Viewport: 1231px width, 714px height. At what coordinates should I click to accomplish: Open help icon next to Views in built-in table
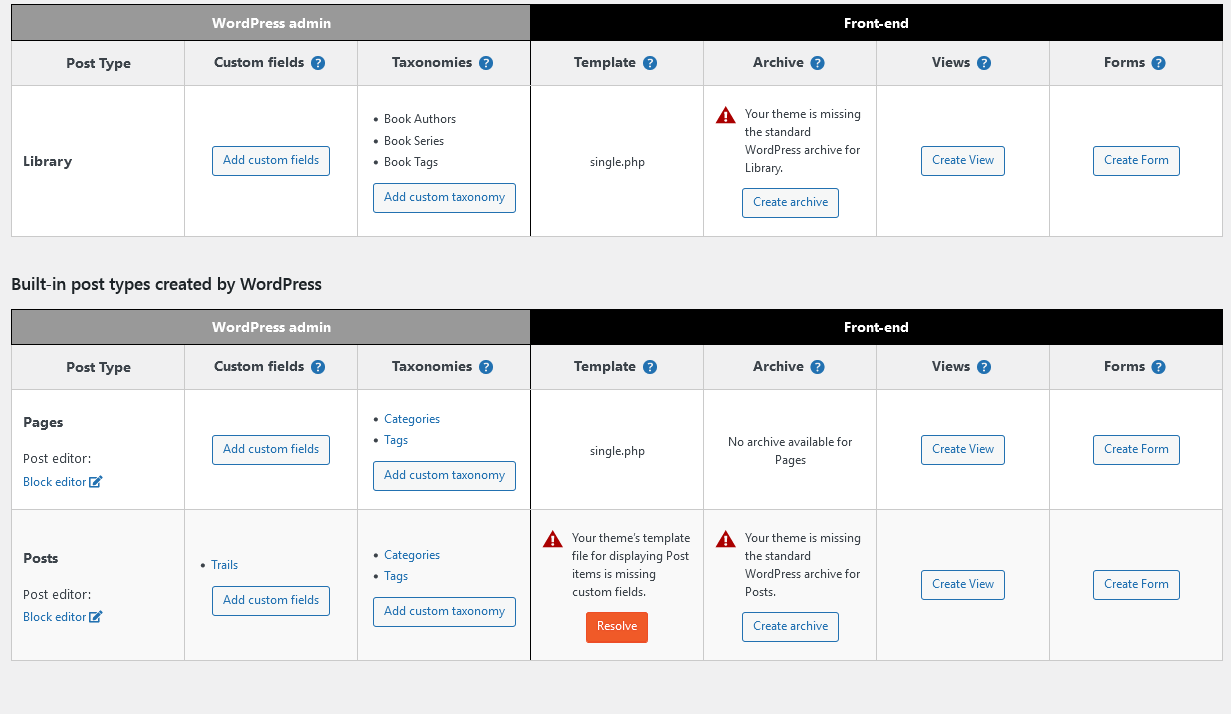click(x=984, y=367)
